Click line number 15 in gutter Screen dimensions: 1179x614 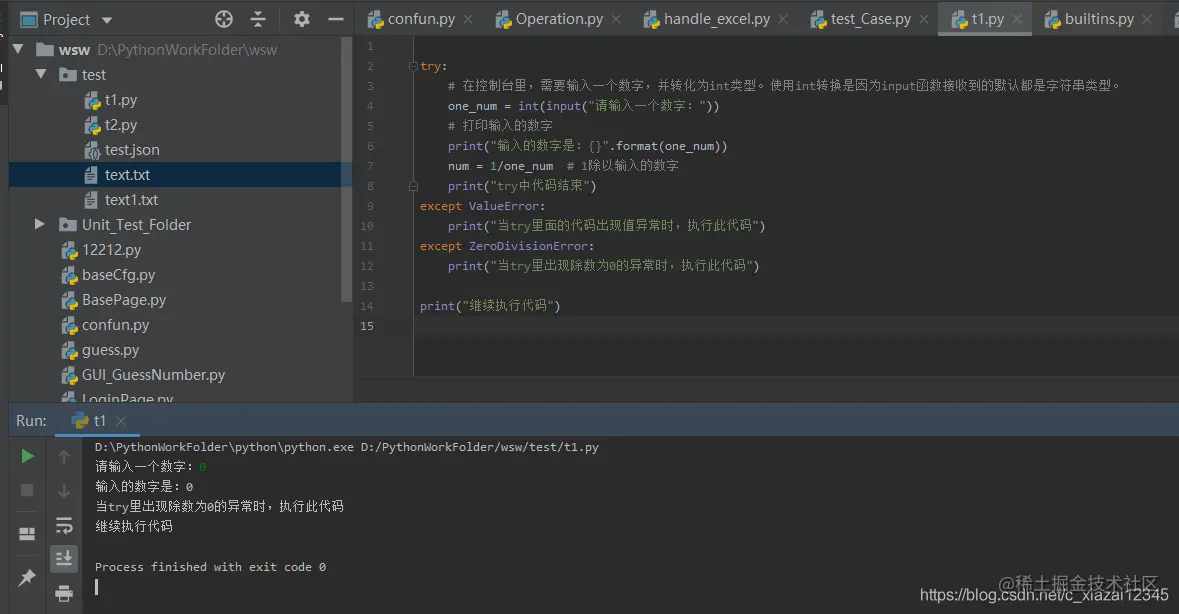(x=367, y=326)
